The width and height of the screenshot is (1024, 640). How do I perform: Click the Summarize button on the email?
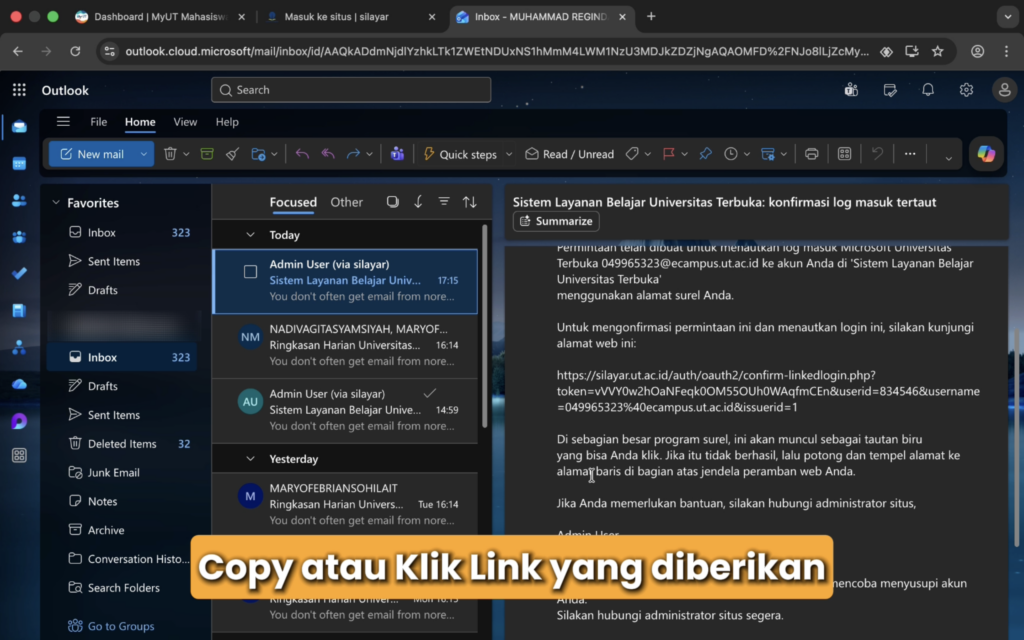point(555,221)
